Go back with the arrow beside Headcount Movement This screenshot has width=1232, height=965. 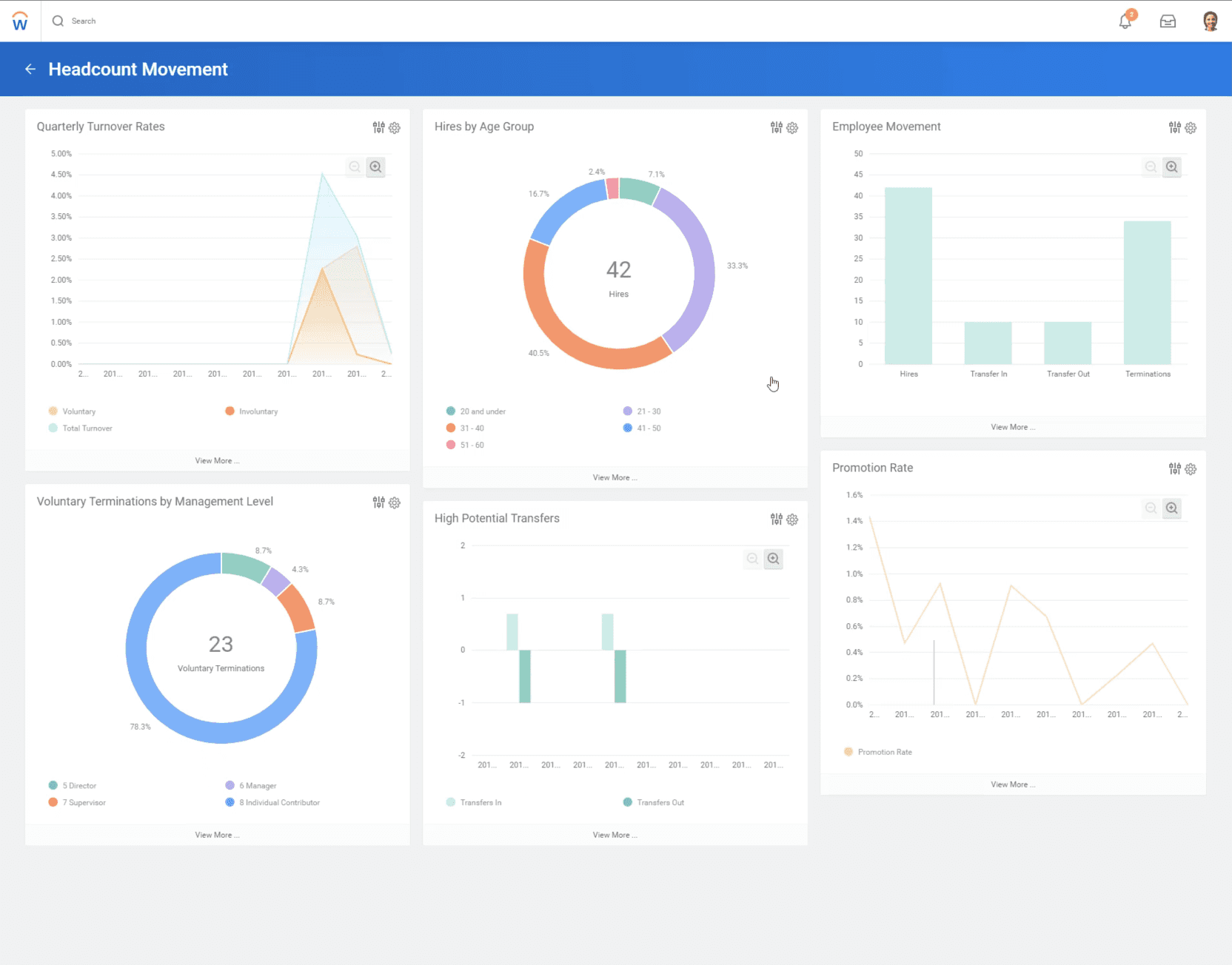pyautogui.click(x=30, y=69)
